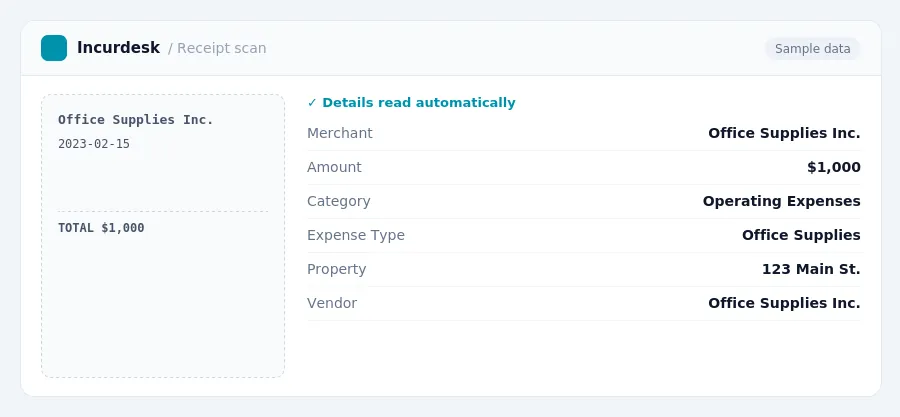Click the receipt header Office Supplies Inc.
The height and width of the screenshot is (417, 900).
click(135, 120)
